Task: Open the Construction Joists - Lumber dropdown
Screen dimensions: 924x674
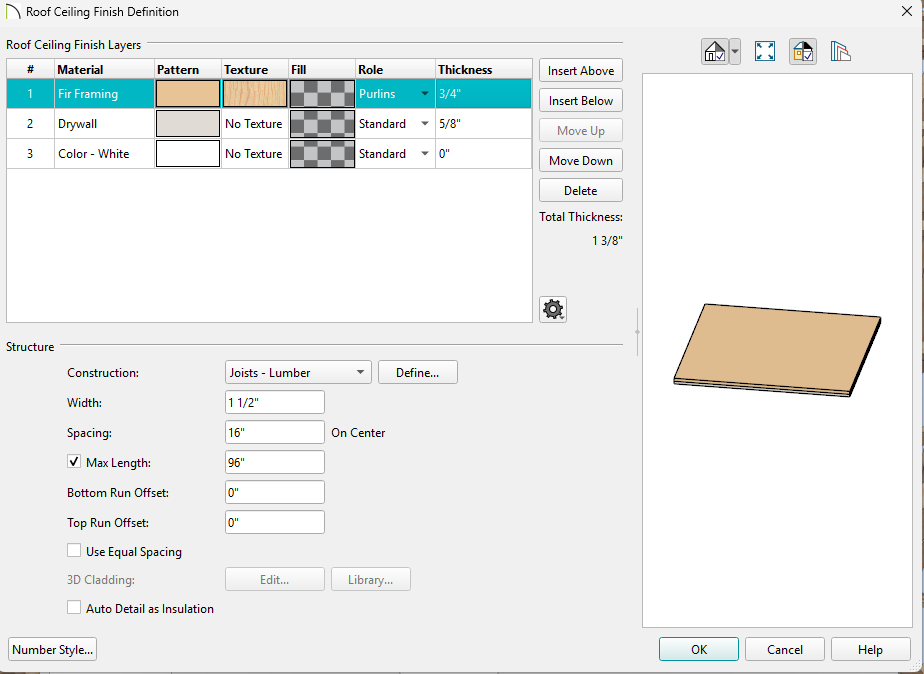Action: point(298,372)
